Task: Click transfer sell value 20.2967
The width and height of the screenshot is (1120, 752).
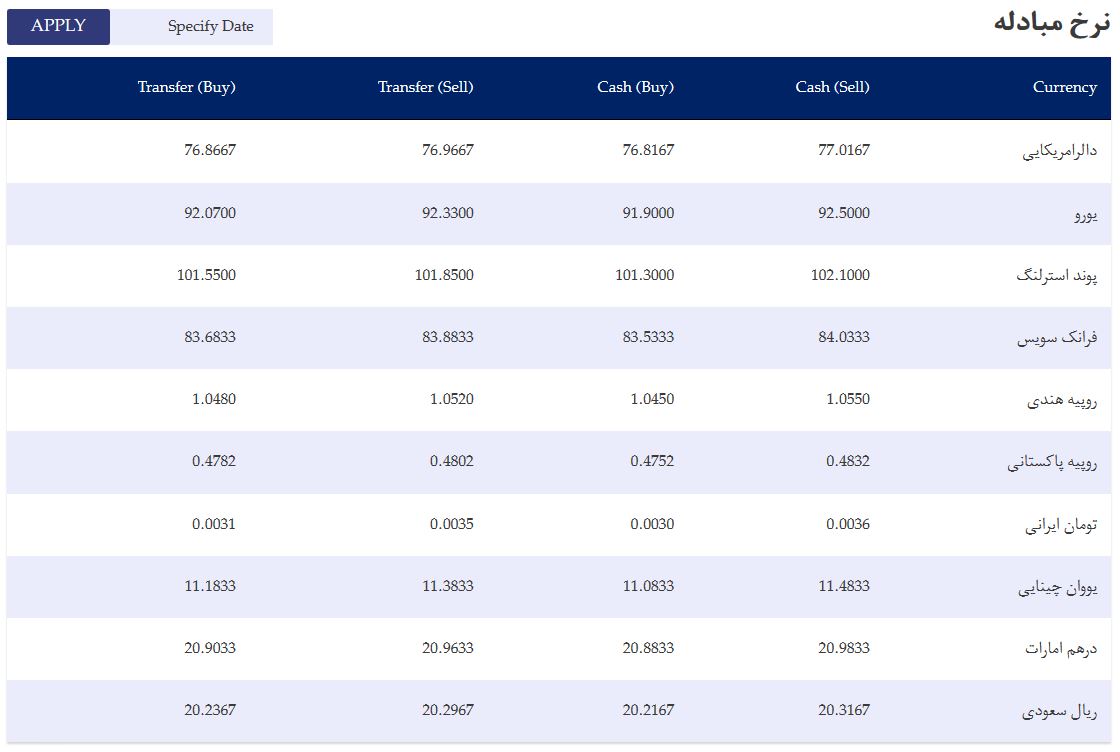Action: pyautogui.click(x=448, y=711)
